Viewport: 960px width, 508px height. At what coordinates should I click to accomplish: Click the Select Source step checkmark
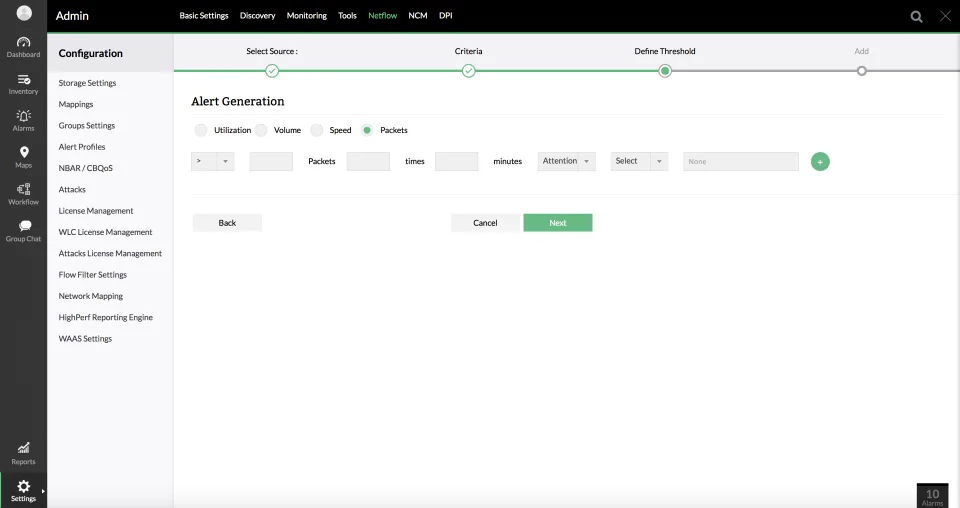[x=272, y=71]
